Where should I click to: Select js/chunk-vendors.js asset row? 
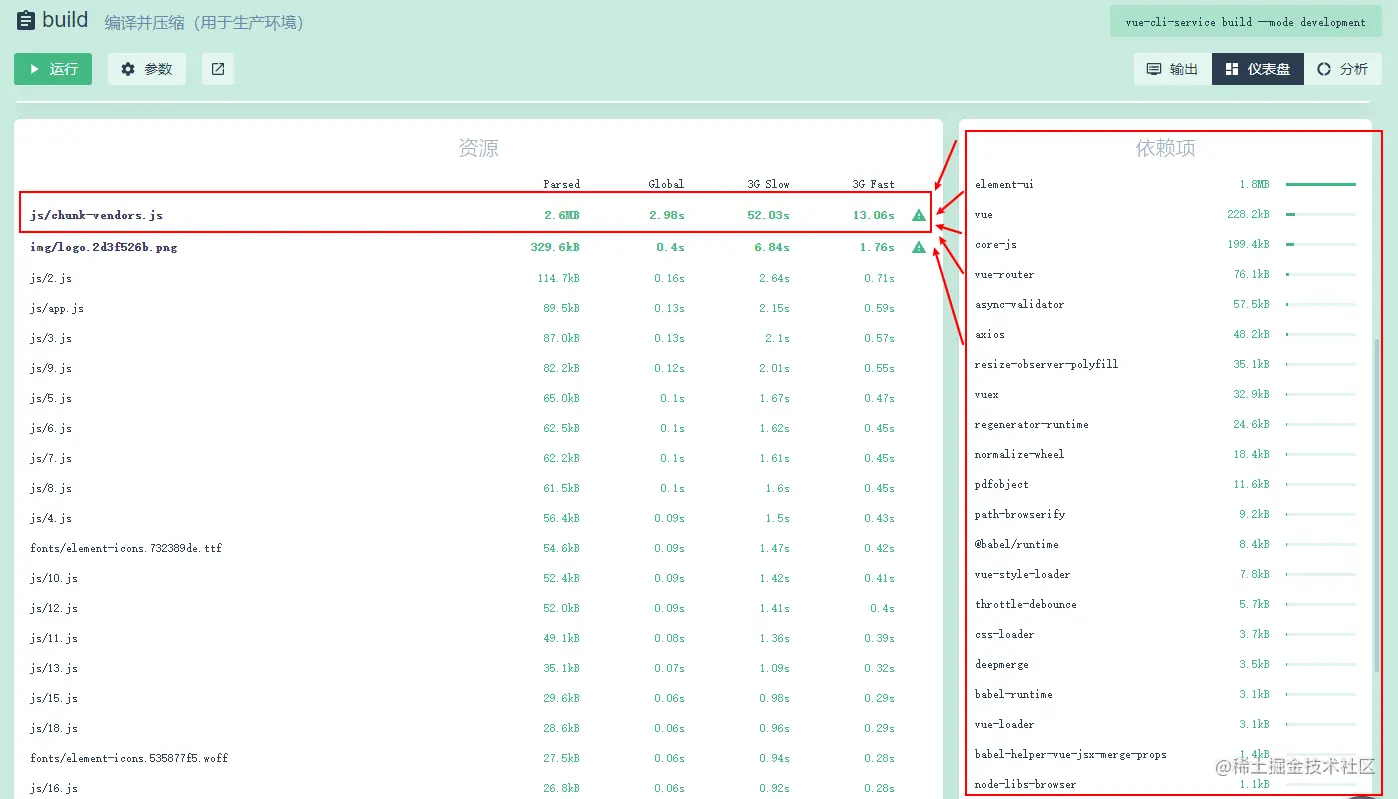point(477,215)
